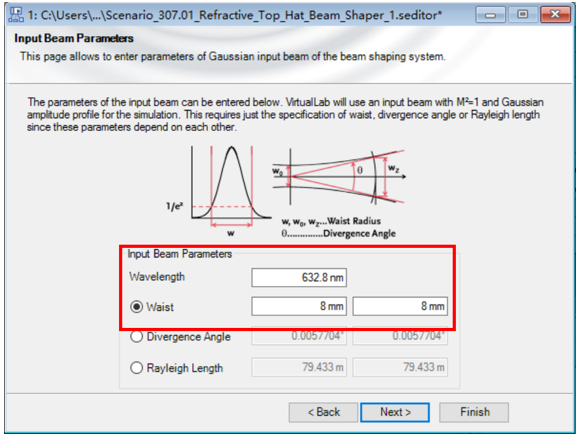
Task: Go to previous page with Back button
Action: pyautogui.click(x=323, y=412)
